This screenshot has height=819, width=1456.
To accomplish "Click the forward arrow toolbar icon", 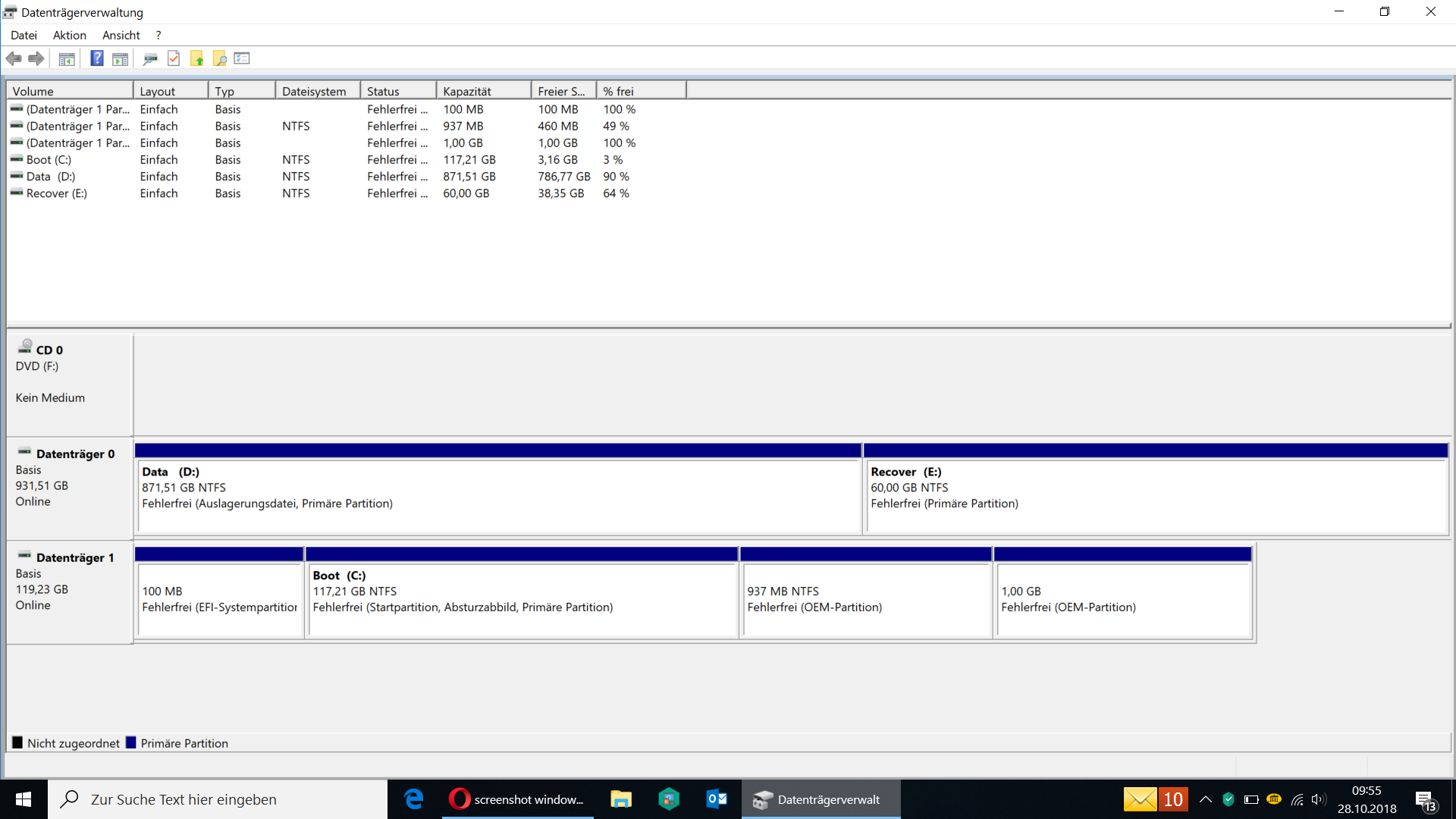I will coord(36,58).
